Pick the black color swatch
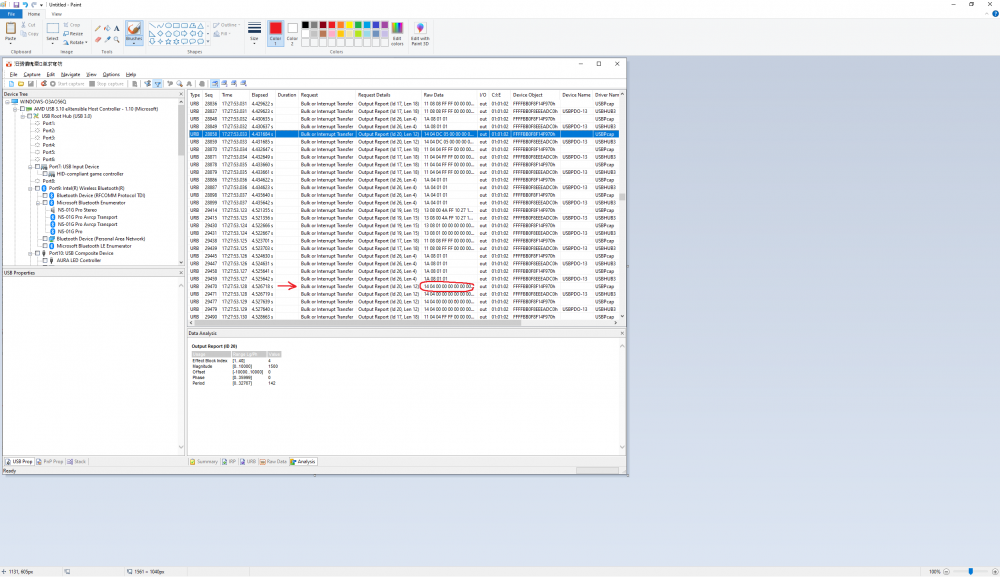 306,25
